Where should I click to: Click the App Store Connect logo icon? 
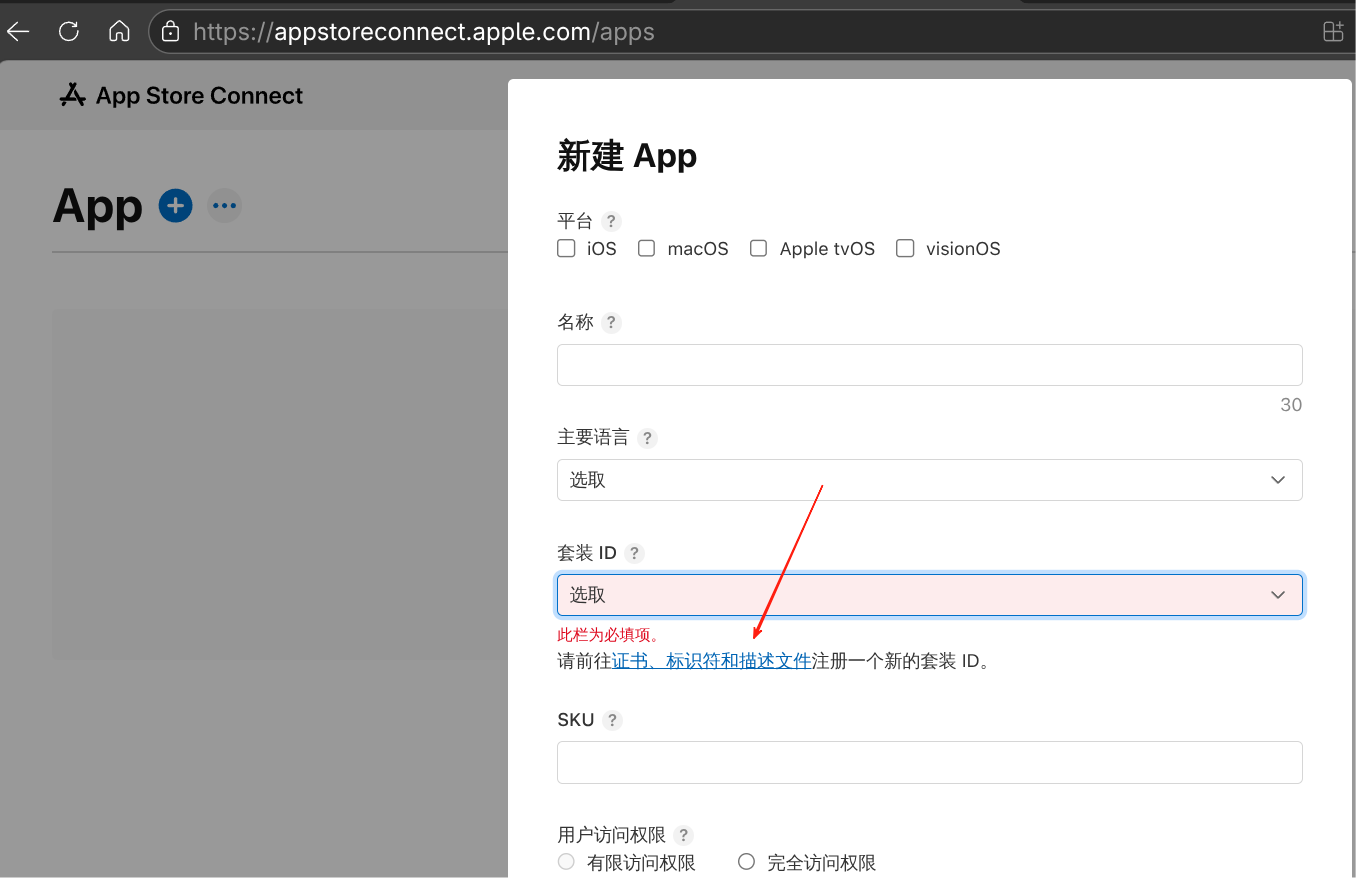tap(72, 95)
